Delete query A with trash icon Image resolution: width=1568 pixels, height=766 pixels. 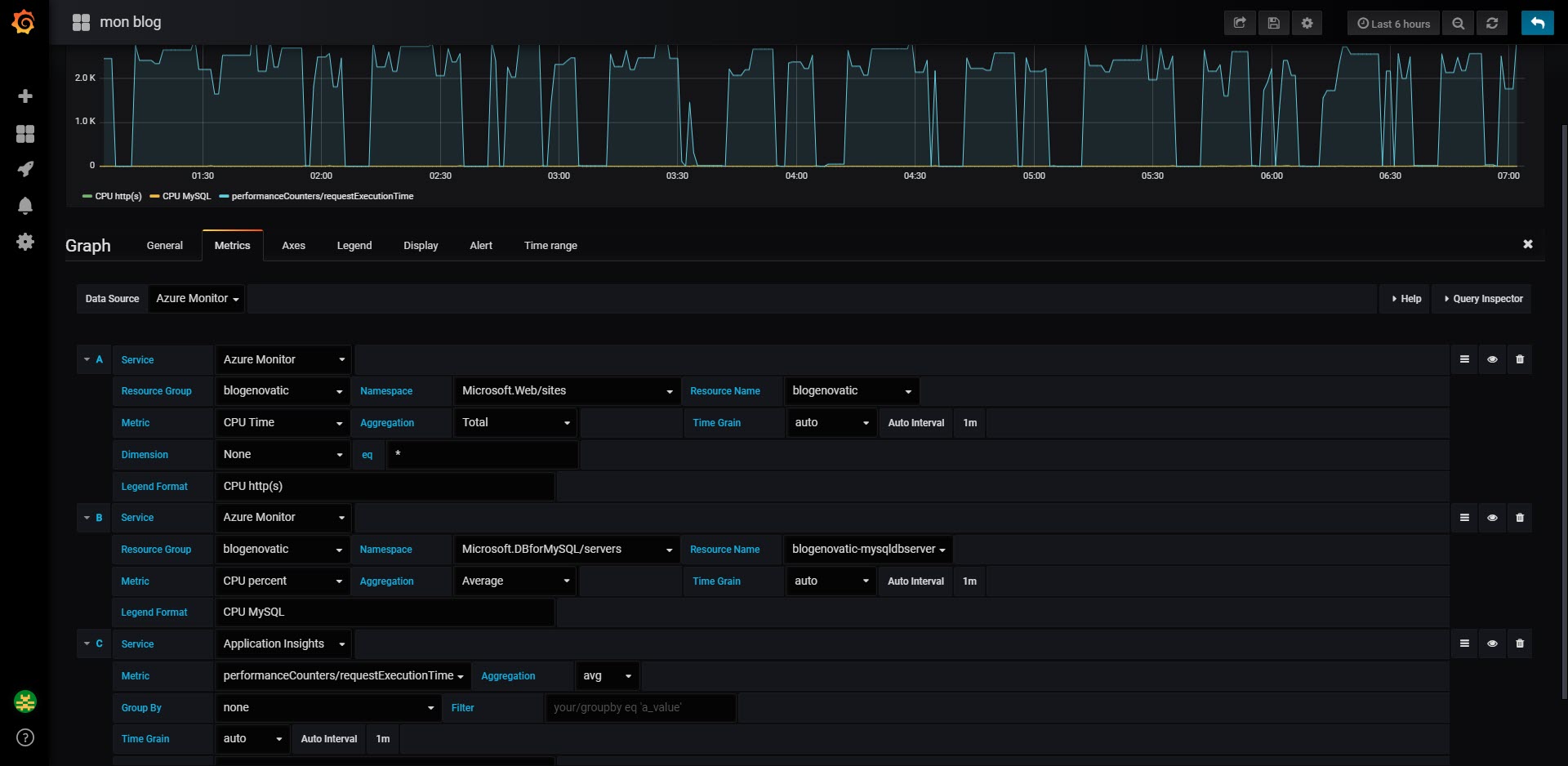[1520, 359]
